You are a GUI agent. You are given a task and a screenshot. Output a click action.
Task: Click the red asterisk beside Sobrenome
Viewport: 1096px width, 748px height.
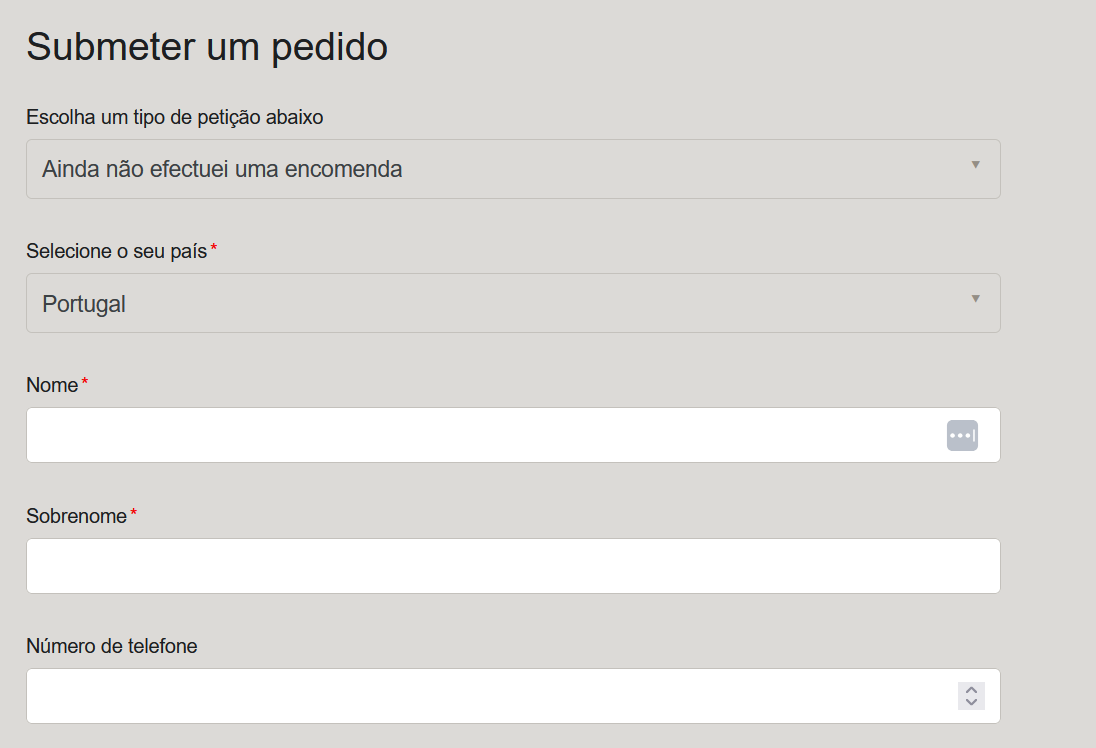pos(134,513)
